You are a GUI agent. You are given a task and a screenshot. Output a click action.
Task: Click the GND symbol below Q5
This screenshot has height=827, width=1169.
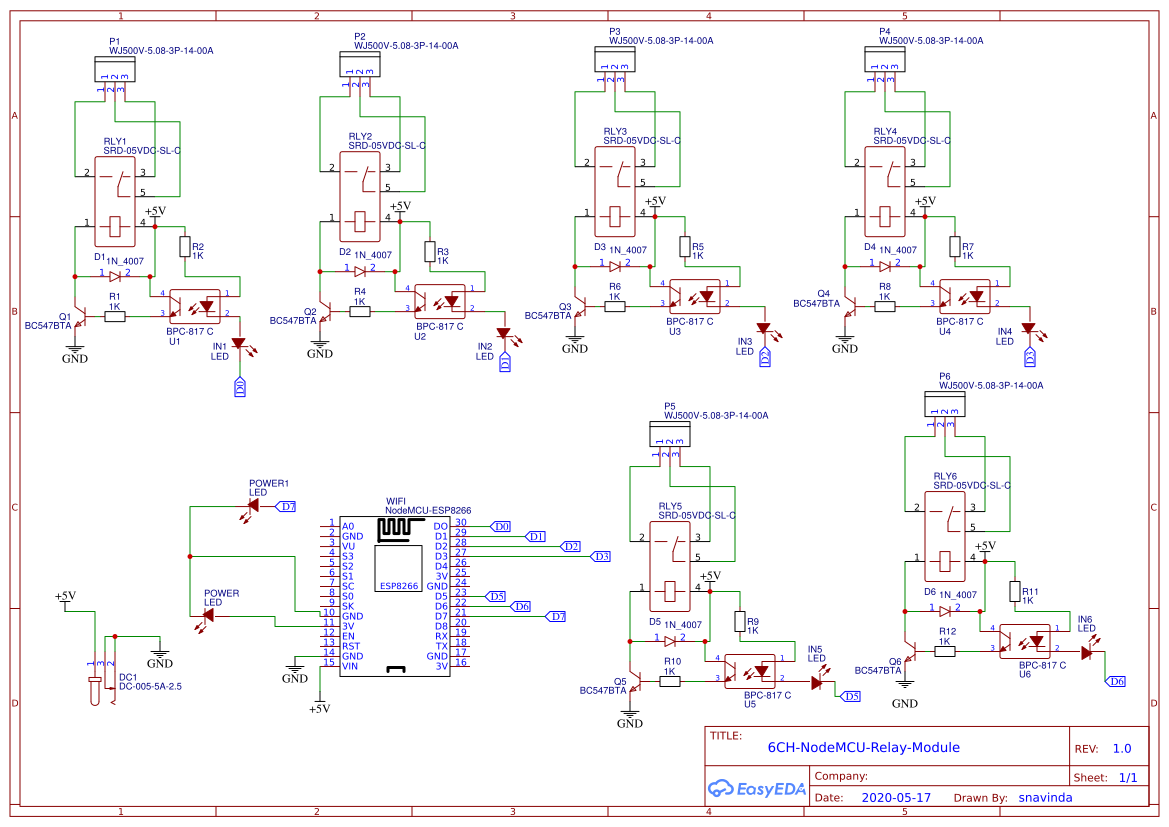tap(630, 712)
